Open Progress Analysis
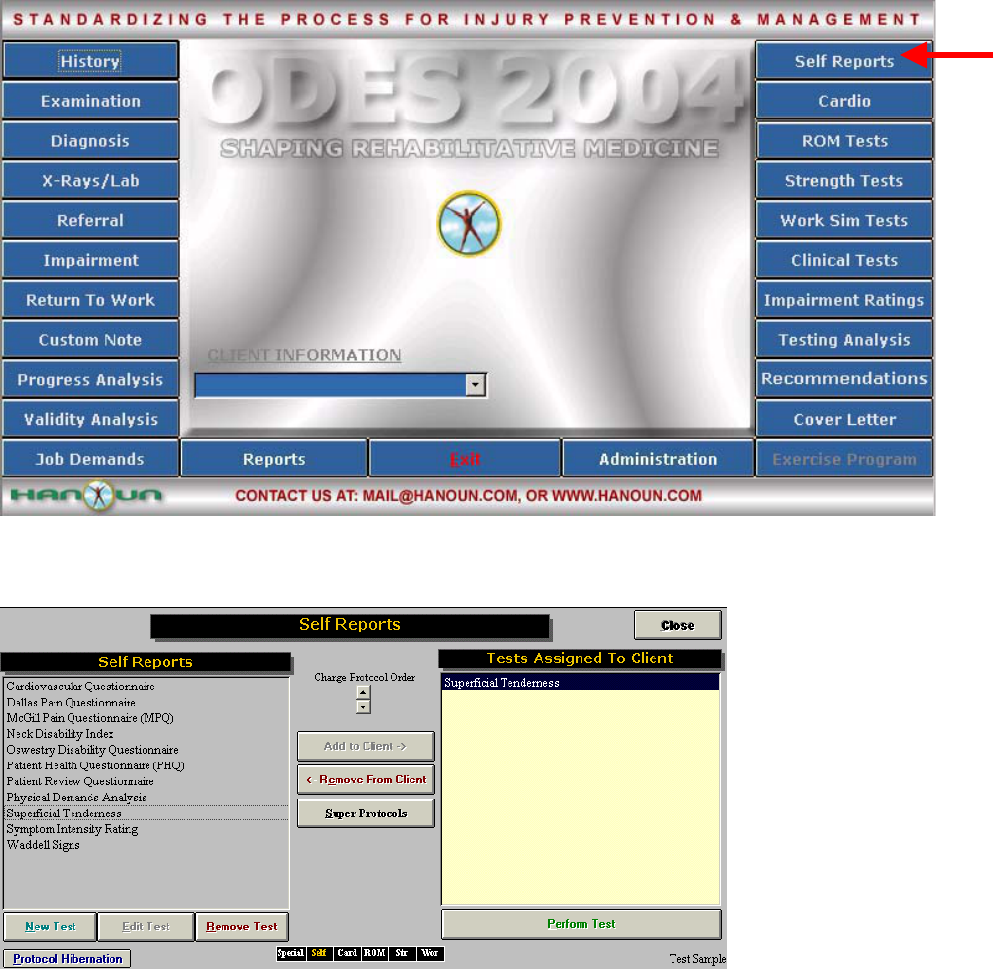The image size is (994, 969). pos(90,380)
